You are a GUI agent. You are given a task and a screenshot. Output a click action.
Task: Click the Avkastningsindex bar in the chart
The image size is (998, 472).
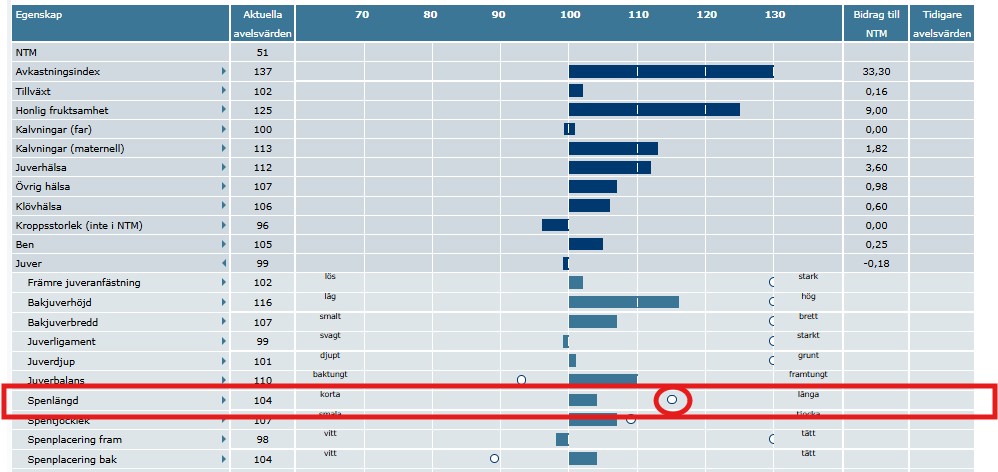coord(670,72)
